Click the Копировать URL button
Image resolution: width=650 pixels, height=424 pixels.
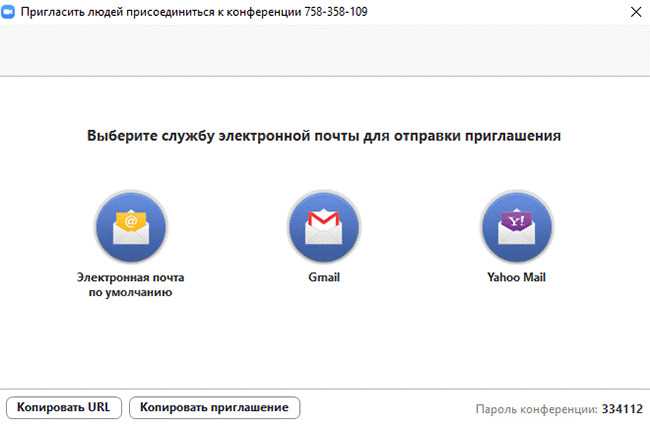click(64, 407)
